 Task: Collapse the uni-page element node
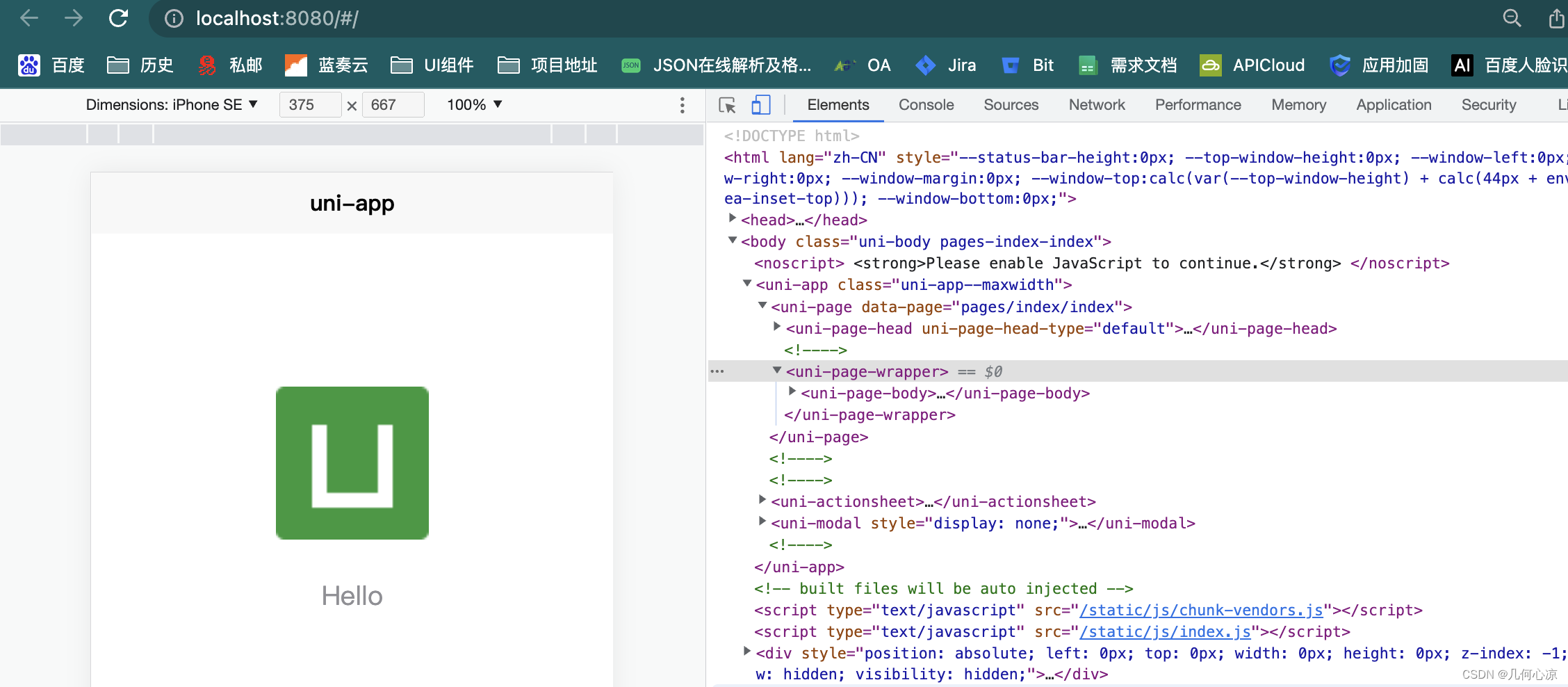pos(762,305)
